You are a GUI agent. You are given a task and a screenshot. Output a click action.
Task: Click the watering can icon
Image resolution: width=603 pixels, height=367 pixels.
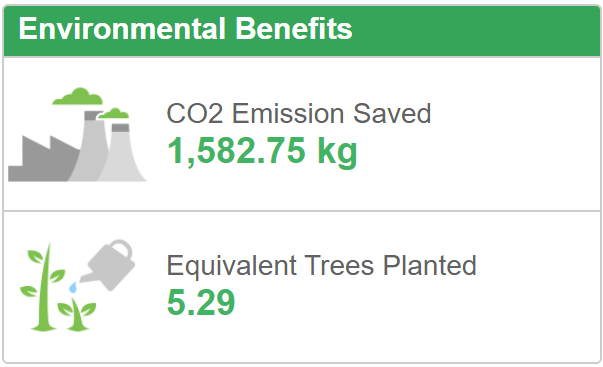pyautogui.click(x=108, y=265)
